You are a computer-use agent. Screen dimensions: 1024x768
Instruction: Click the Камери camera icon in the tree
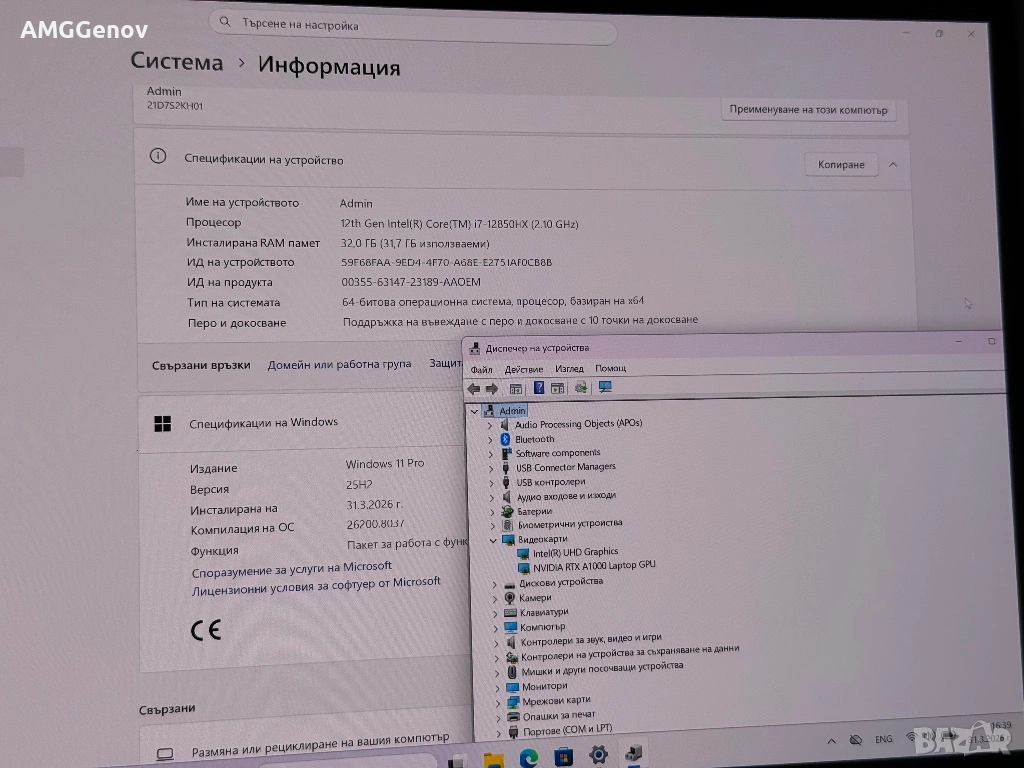(x=510, y=598)
